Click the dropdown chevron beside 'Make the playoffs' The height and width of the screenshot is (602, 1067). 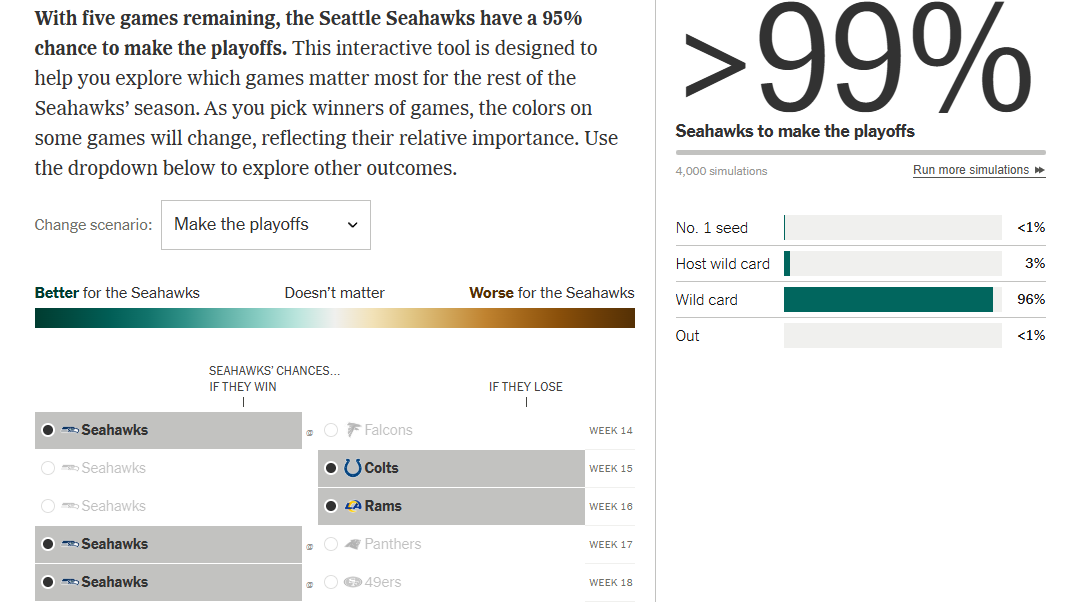[x=352, y=225]
